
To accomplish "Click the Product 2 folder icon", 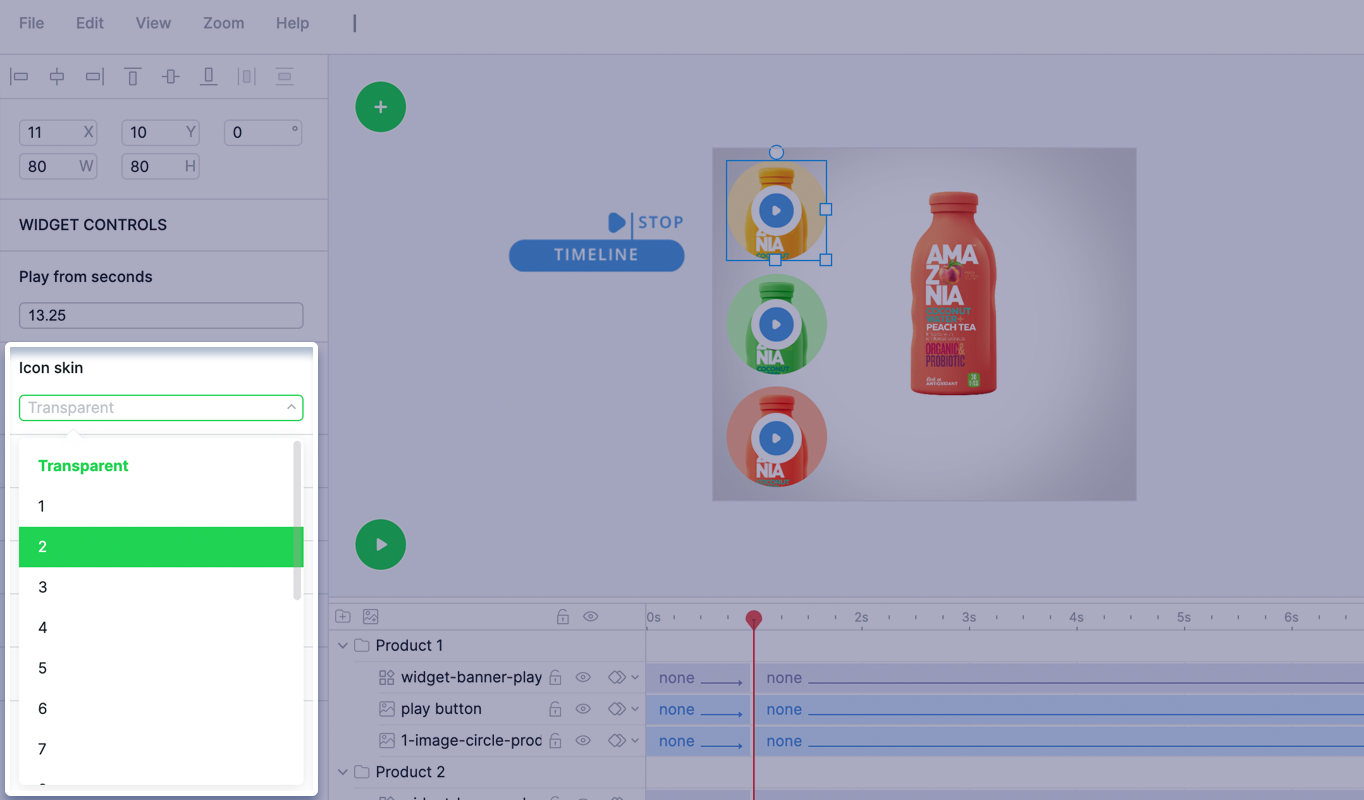I will pyautogui.click(x=362, y=772).
